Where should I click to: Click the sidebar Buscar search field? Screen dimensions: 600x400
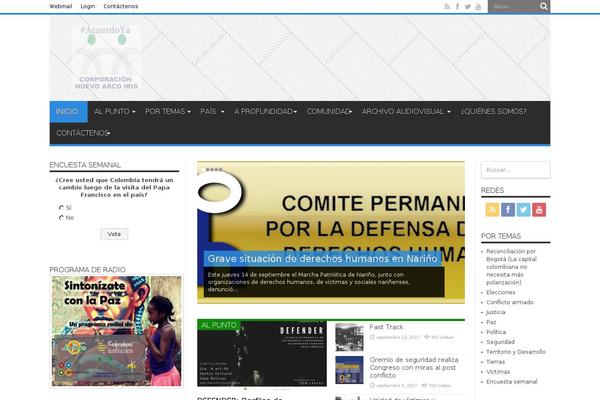(x=515, y=170)
